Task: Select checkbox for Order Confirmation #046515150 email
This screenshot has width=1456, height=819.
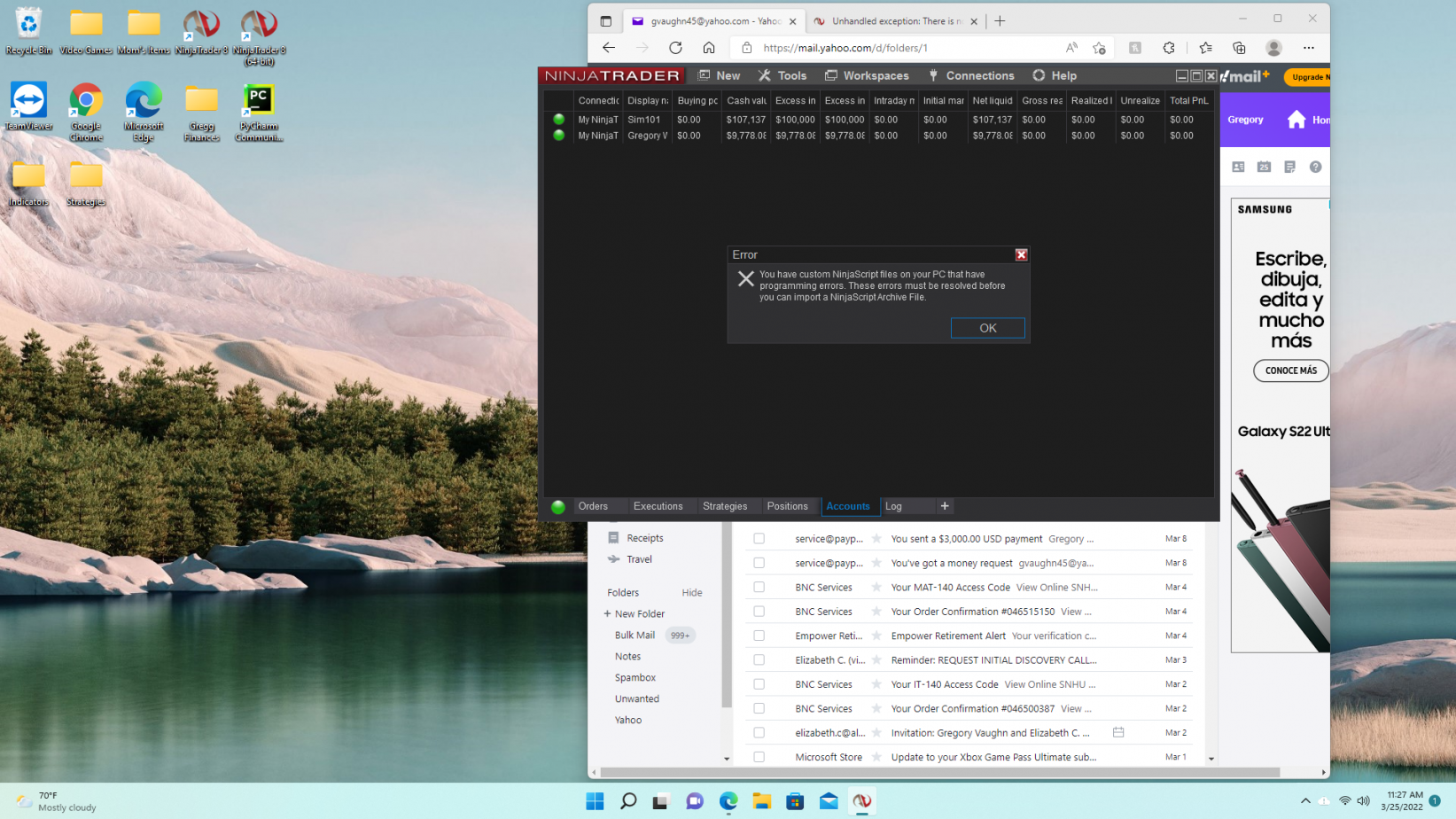Action: click(x=759, y=612)
